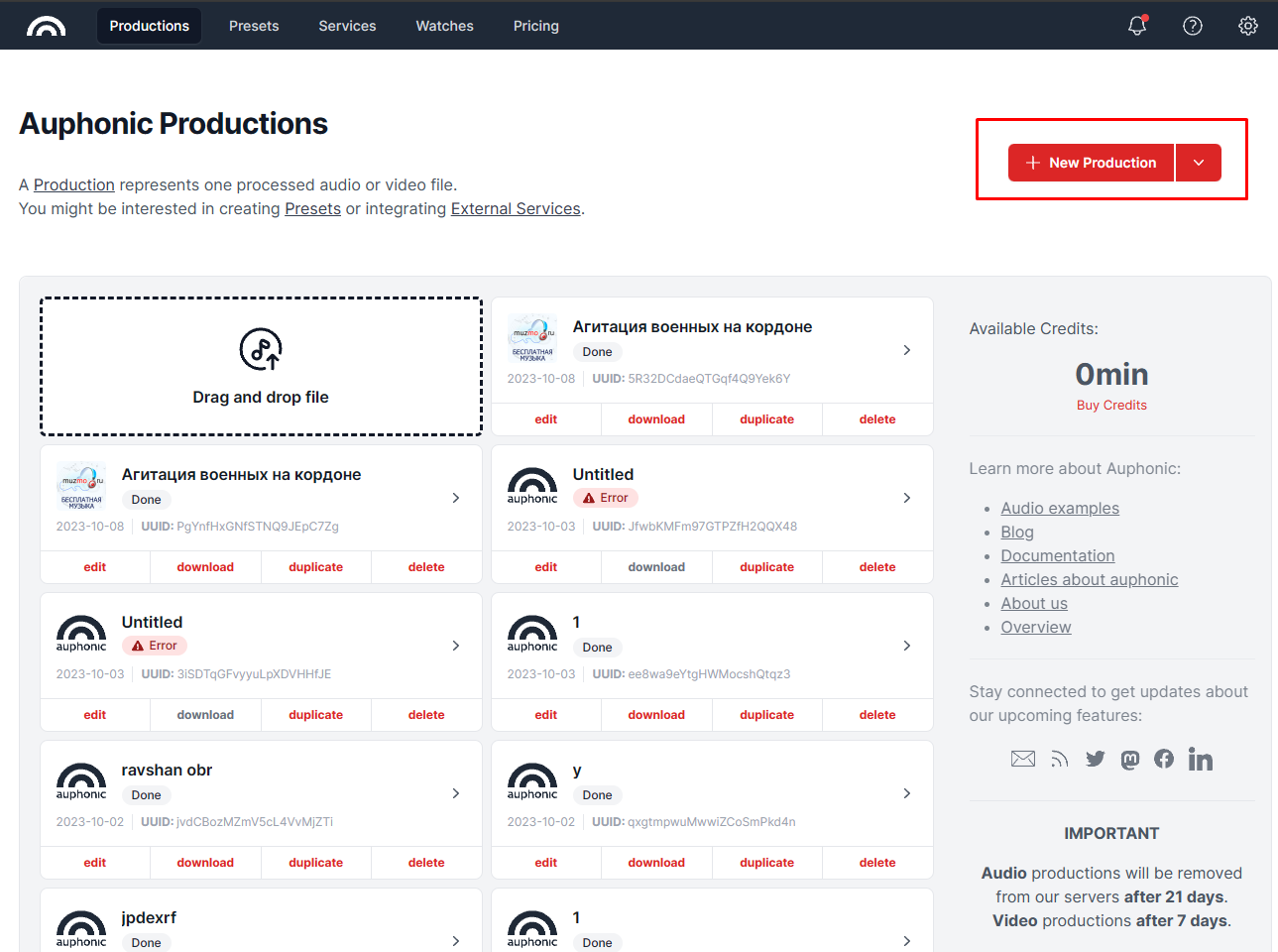
Task: Click the 0min available credits value
Action: coord(1111,374)
